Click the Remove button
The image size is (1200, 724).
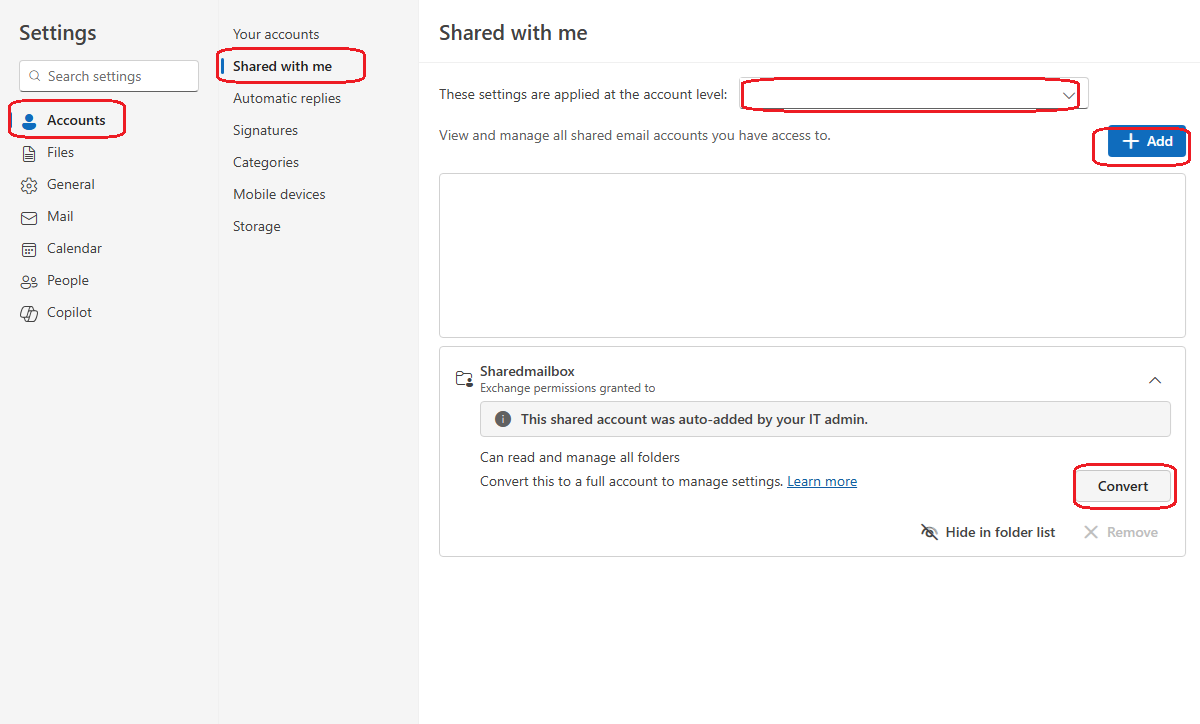(x=1121, y=532)
